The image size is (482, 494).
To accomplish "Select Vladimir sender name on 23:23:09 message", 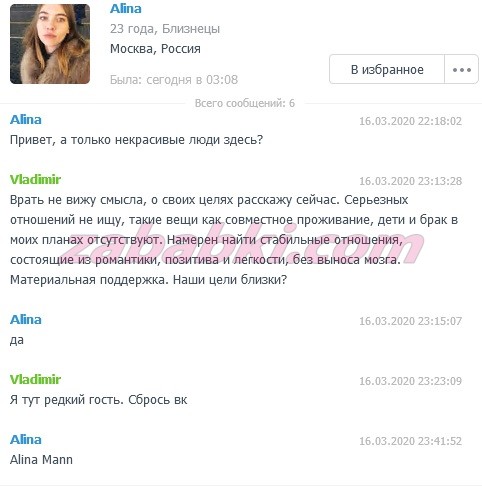I will (35, 380).
